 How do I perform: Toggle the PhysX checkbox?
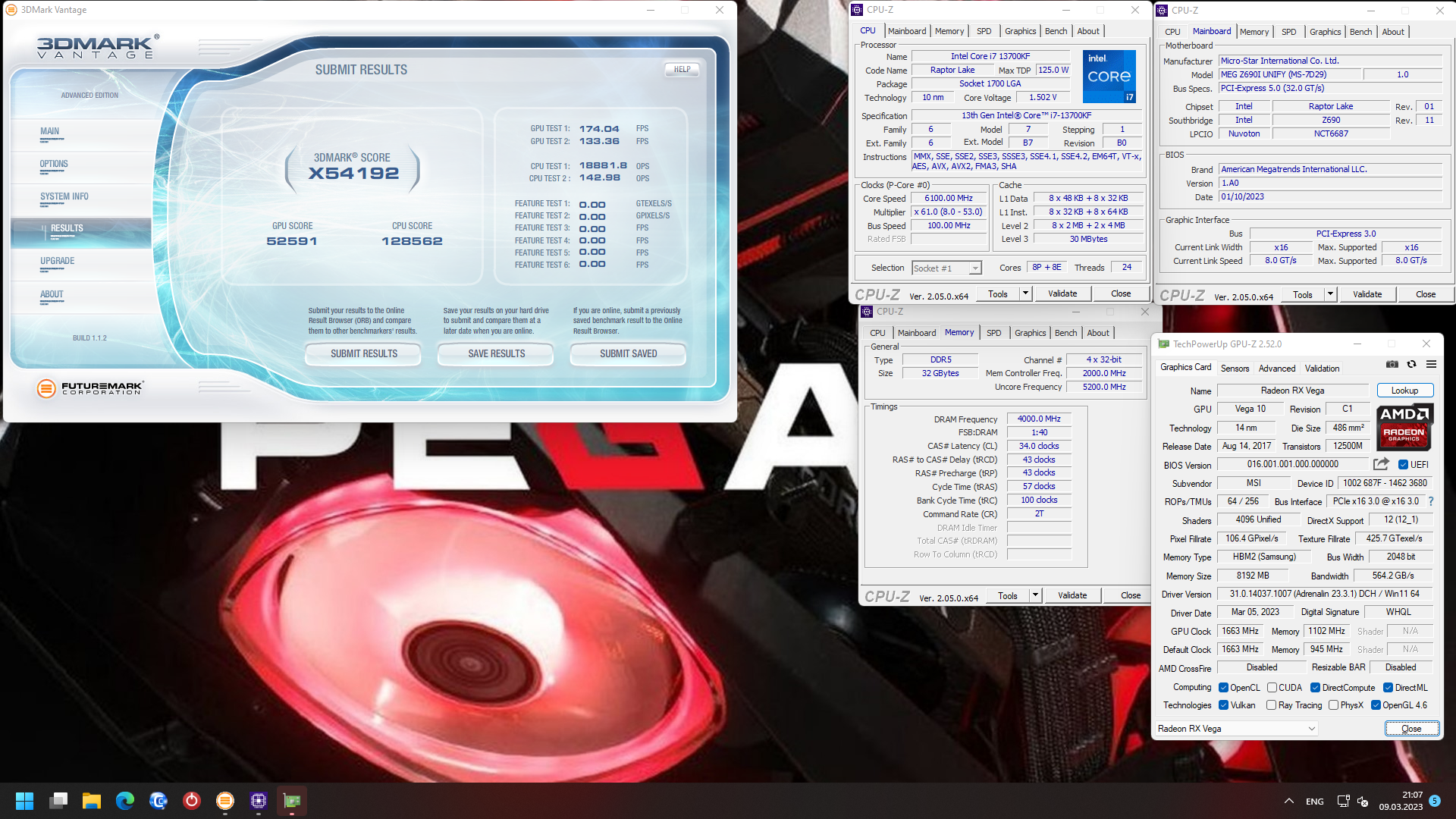click(1333, 705)
